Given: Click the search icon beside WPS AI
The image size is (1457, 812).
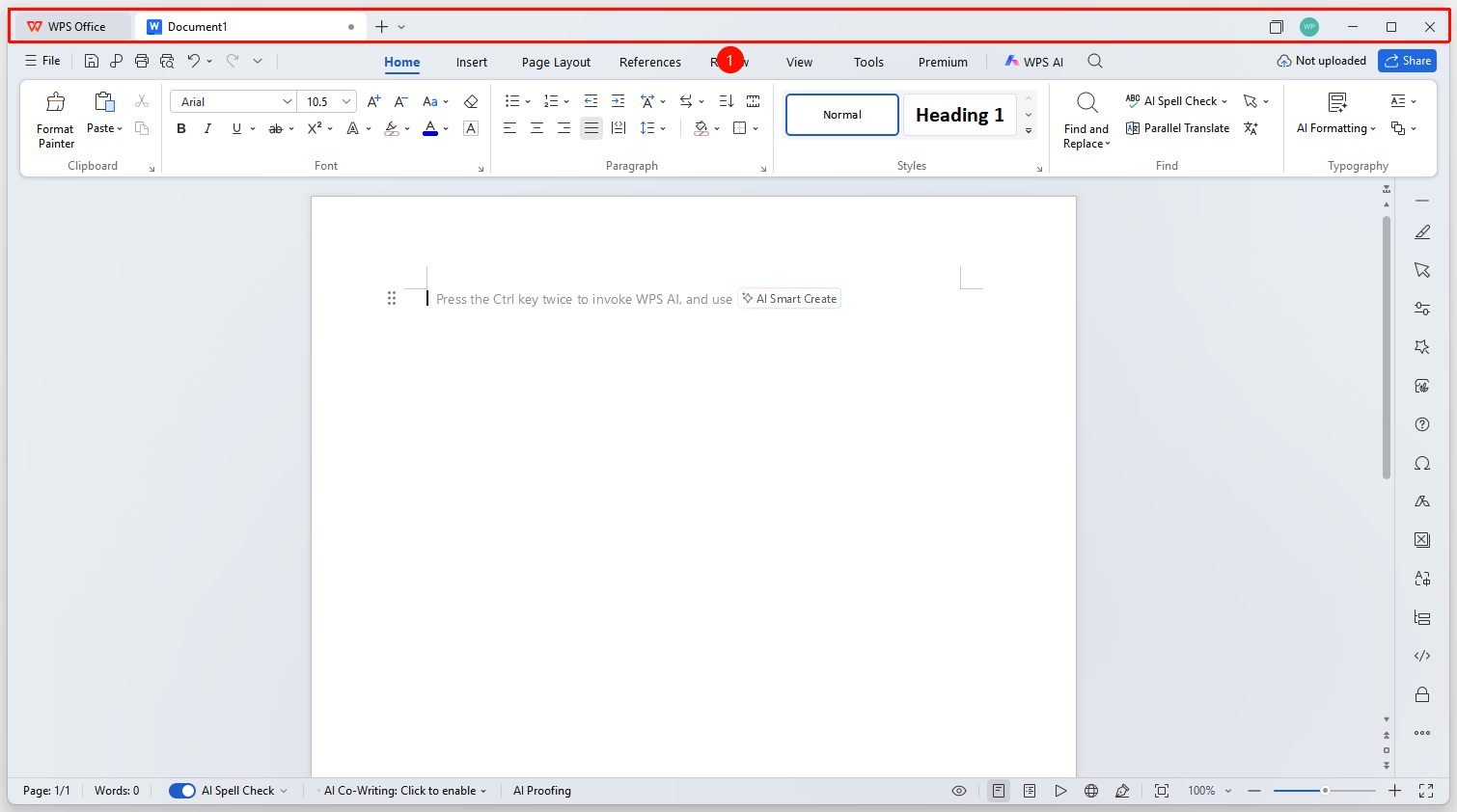Looking at the screenshot, I should click(x=1095, y=61).
